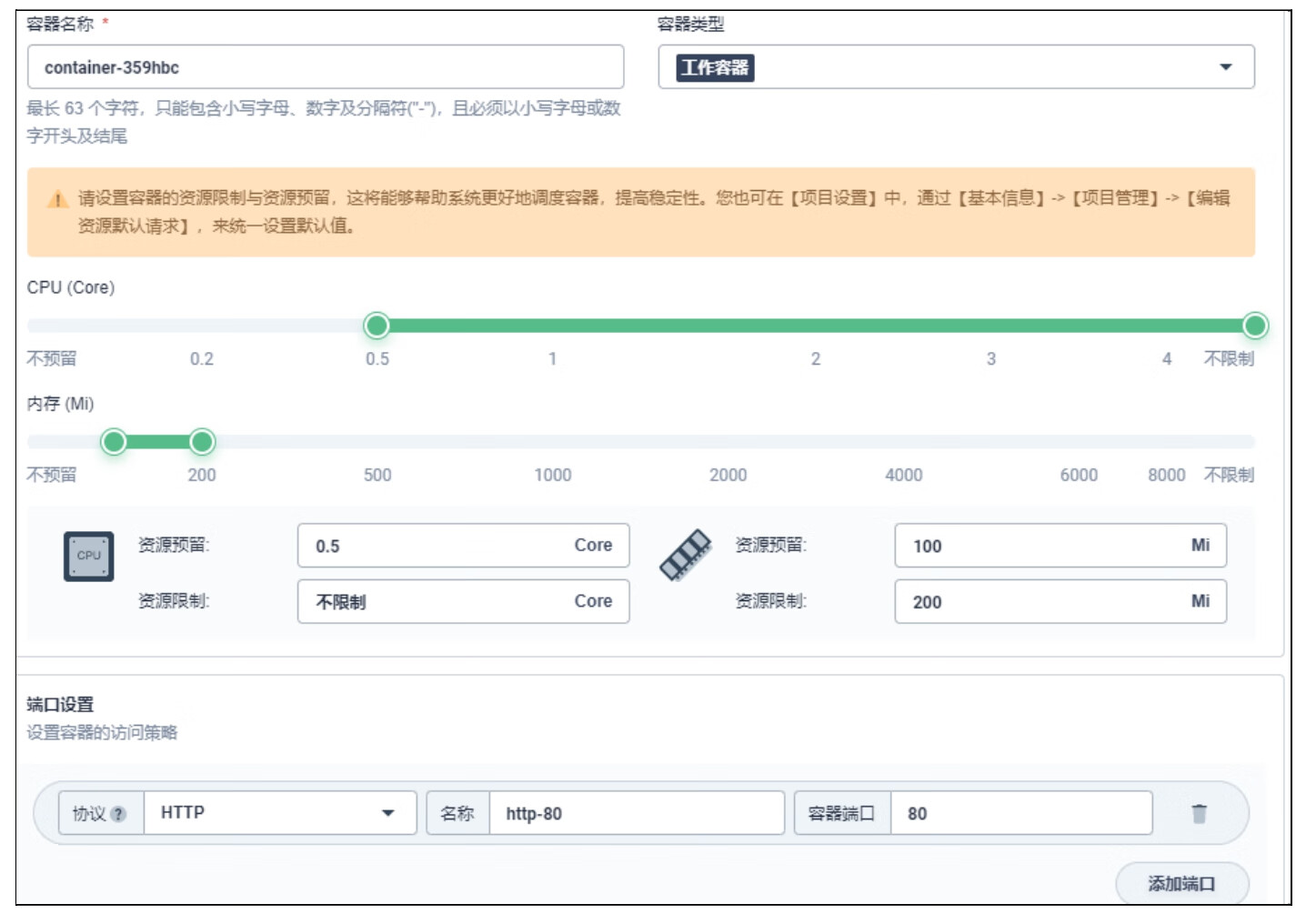
Task: Open the container type dropdown
Action: [x=1225, y=67]
